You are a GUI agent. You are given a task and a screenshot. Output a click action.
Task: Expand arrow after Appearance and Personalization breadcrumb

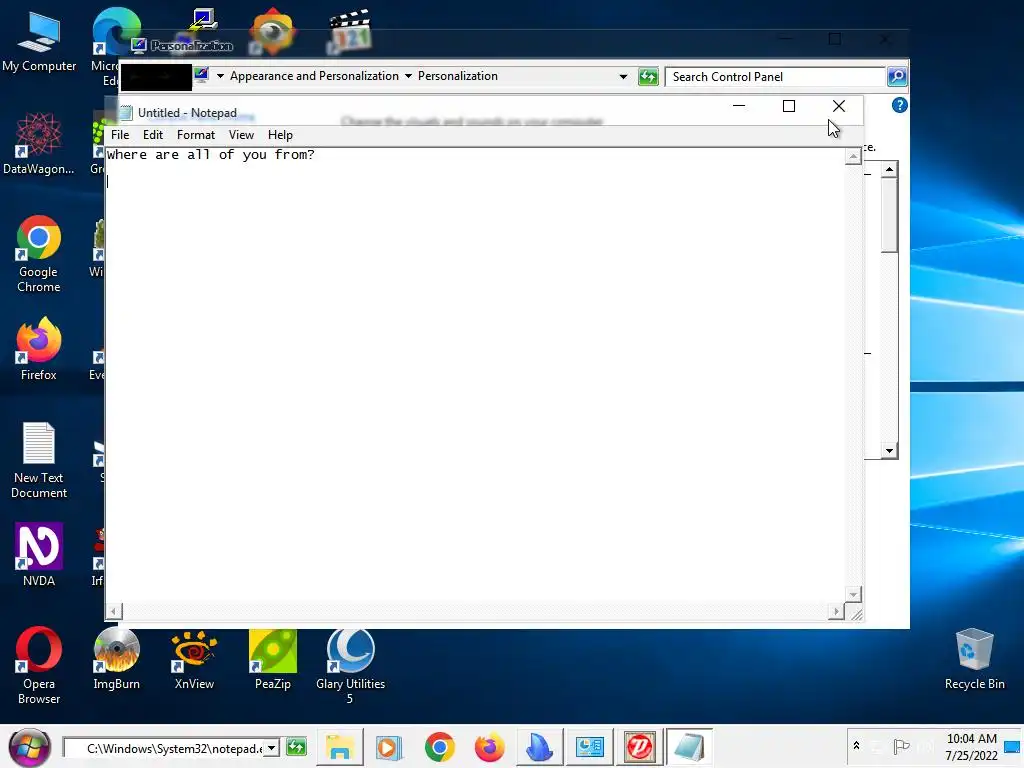408,76
